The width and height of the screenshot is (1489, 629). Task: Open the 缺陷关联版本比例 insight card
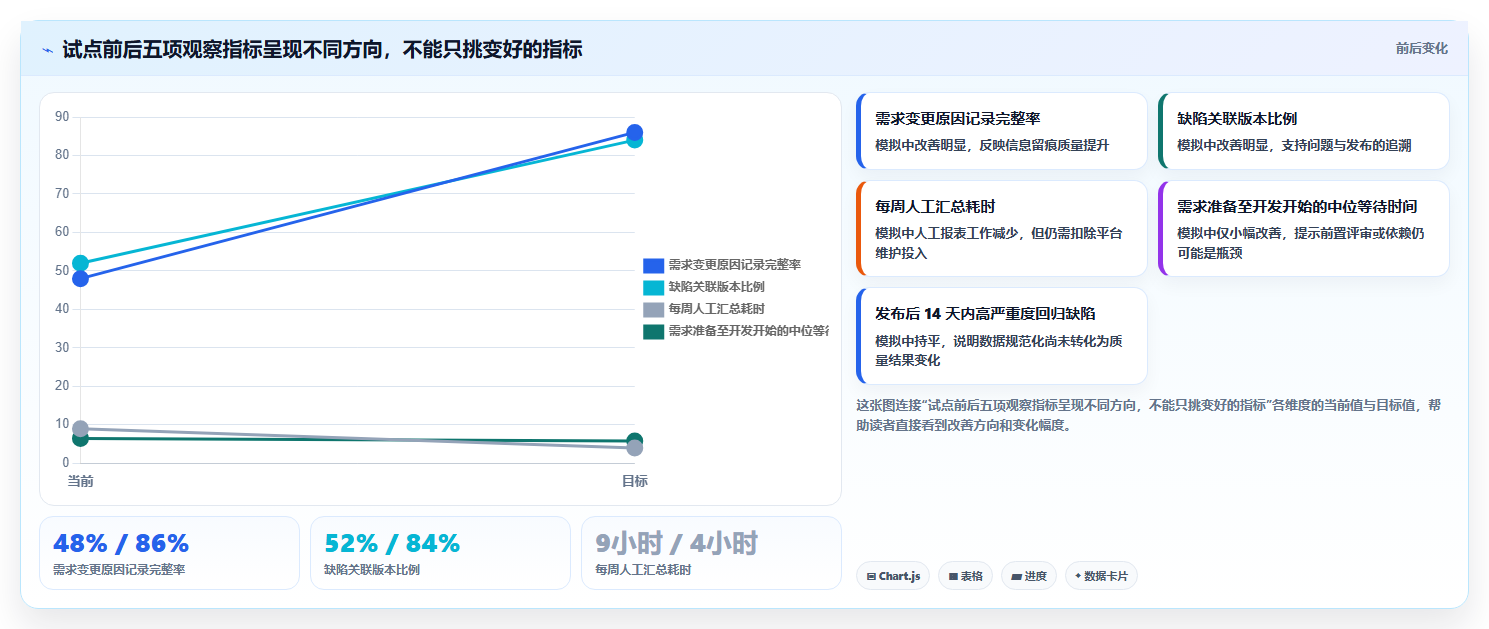pyautogui.click(x=1304, y=131)
